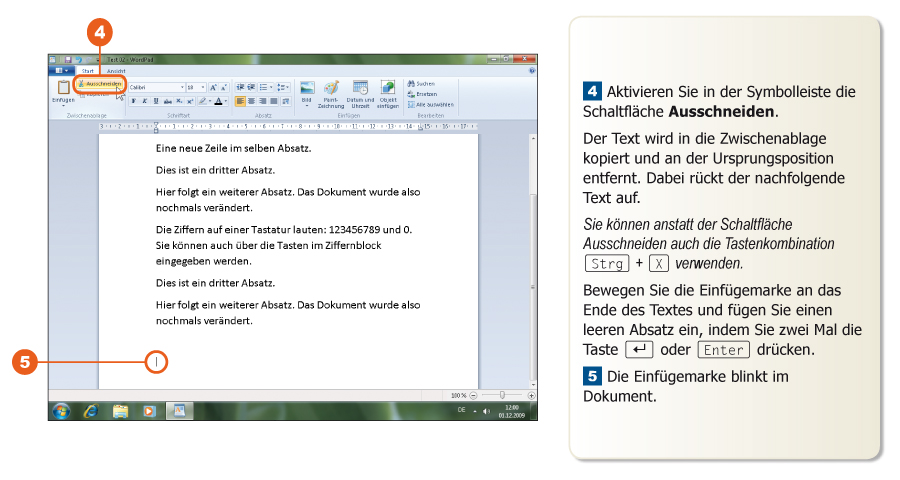900x480 pixels.
Task: Click the Ausschneiden (cut) button
Action: 99,84
